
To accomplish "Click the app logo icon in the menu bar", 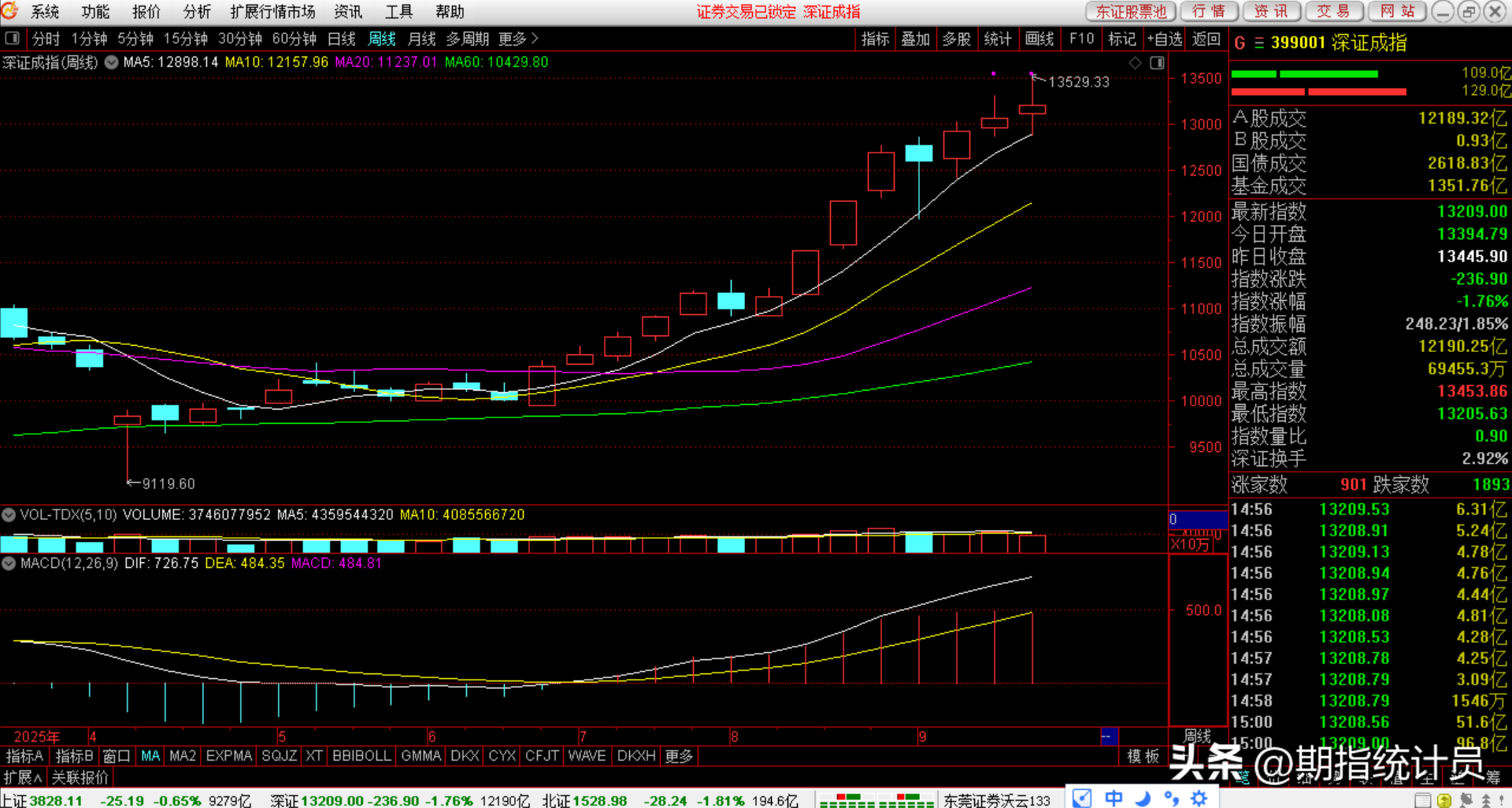I will [x=10, y=11].
